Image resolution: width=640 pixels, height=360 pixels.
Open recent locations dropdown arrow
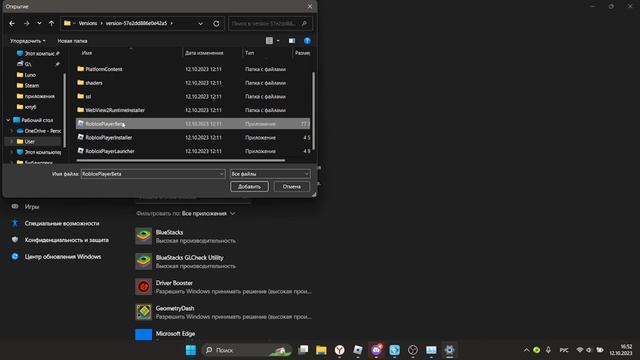pos(39,24)
